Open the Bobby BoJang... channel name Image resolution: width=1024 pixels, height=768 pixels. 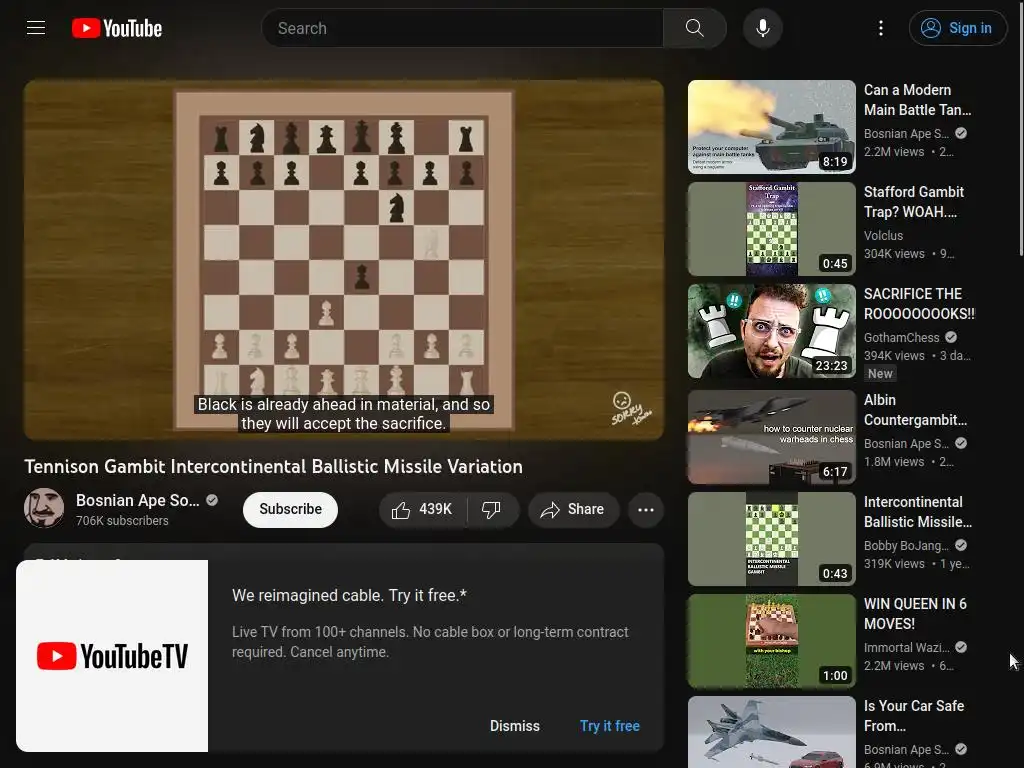coord(906,546)
